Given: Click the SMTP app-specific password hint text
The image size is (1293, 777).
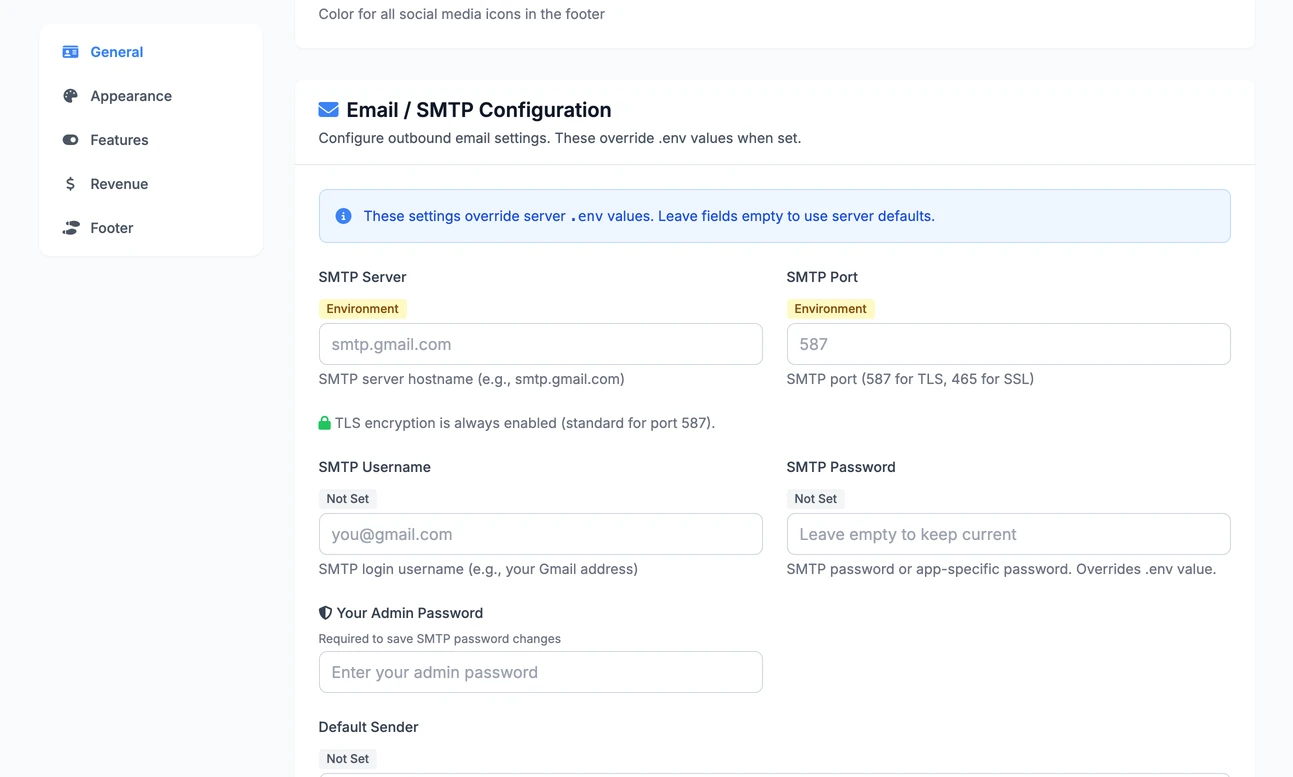Looking at the screenshot, I should click(1001, 569).
